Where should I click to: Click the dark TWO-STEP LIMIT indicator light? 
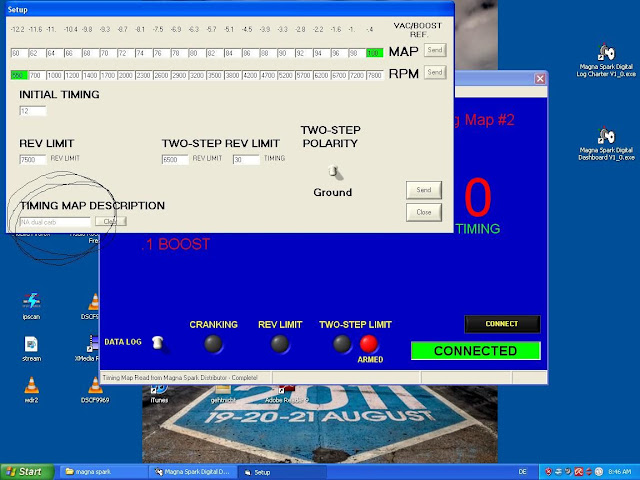click(x=342, y=344)
